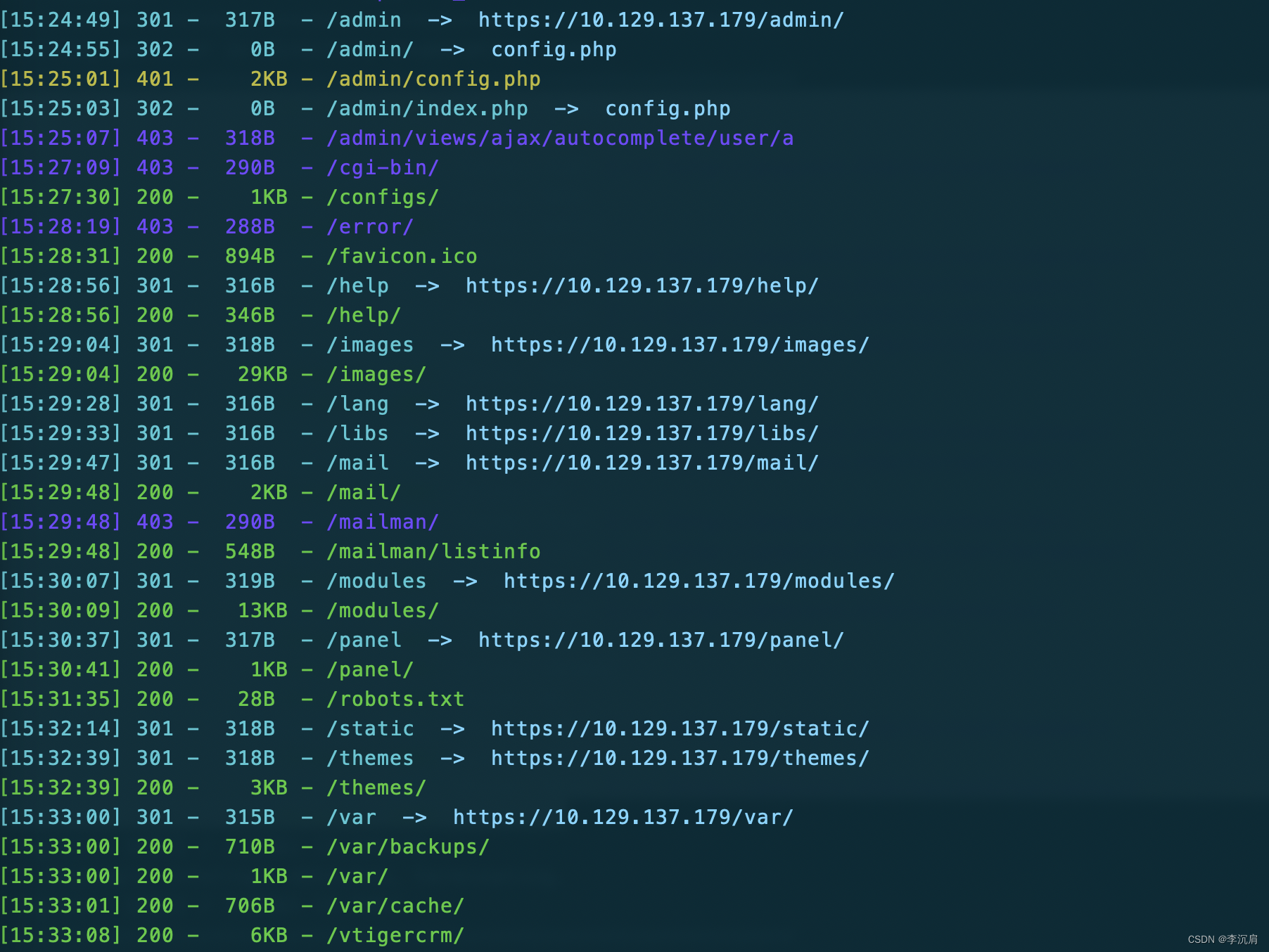This screenshot has width=1269, height=952.
Task: Click the 29KB size value
Action: (262, 374)
